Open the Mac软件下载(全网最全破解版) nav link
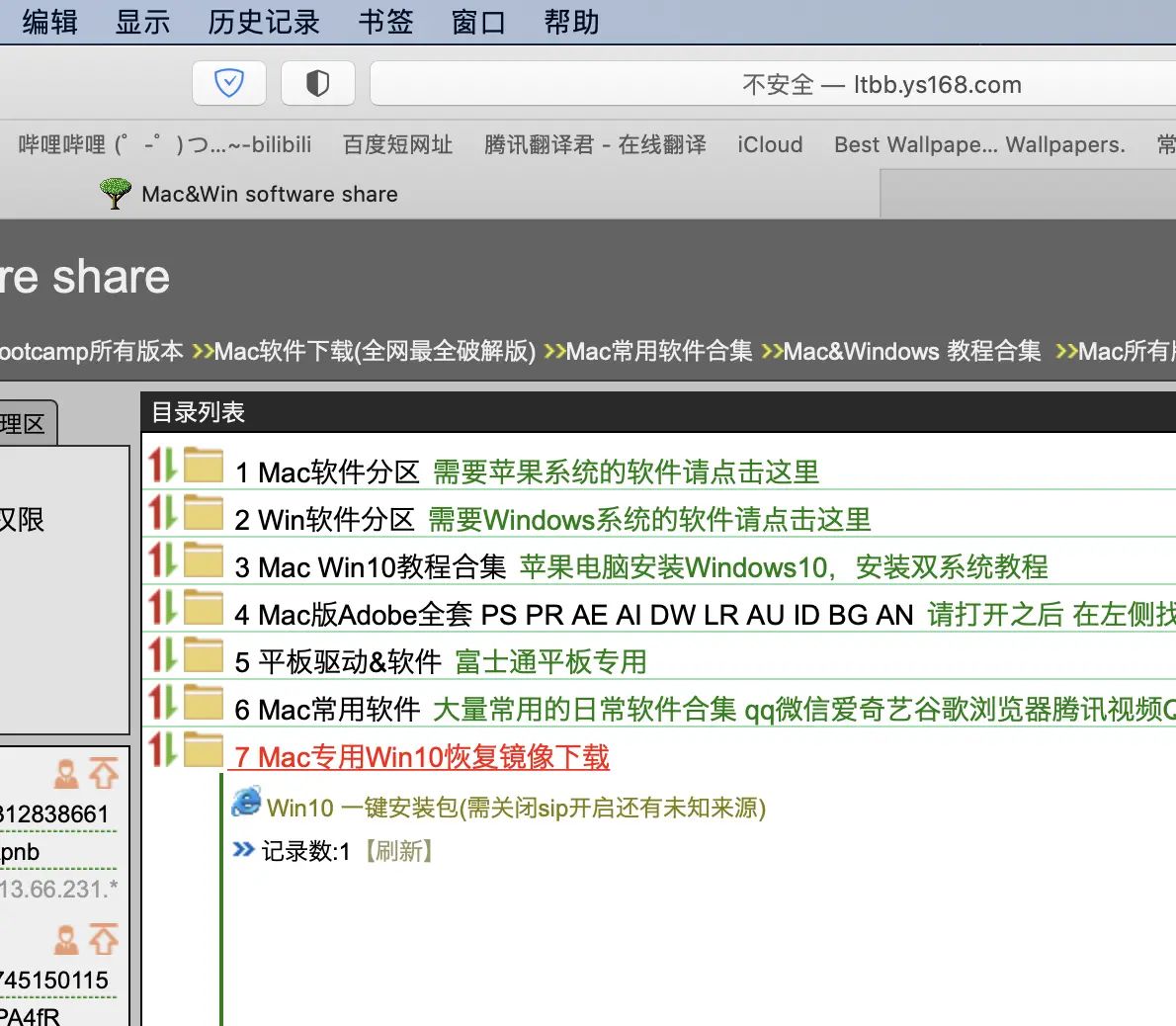This screenshot has width=1176, height=1026. (375, 351)
